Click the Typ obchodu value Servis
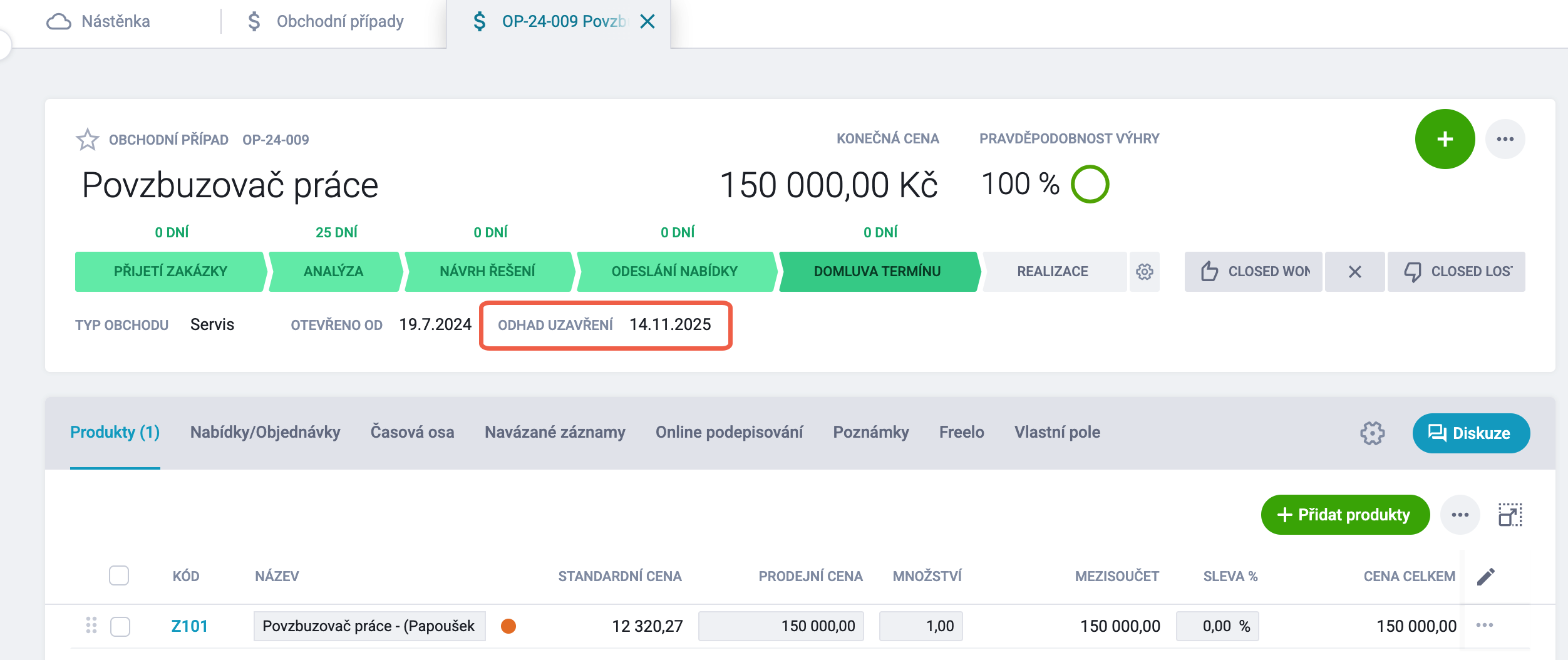This screenshot has height=660, width=1568. pyautogui.click(x=212, y=324)
